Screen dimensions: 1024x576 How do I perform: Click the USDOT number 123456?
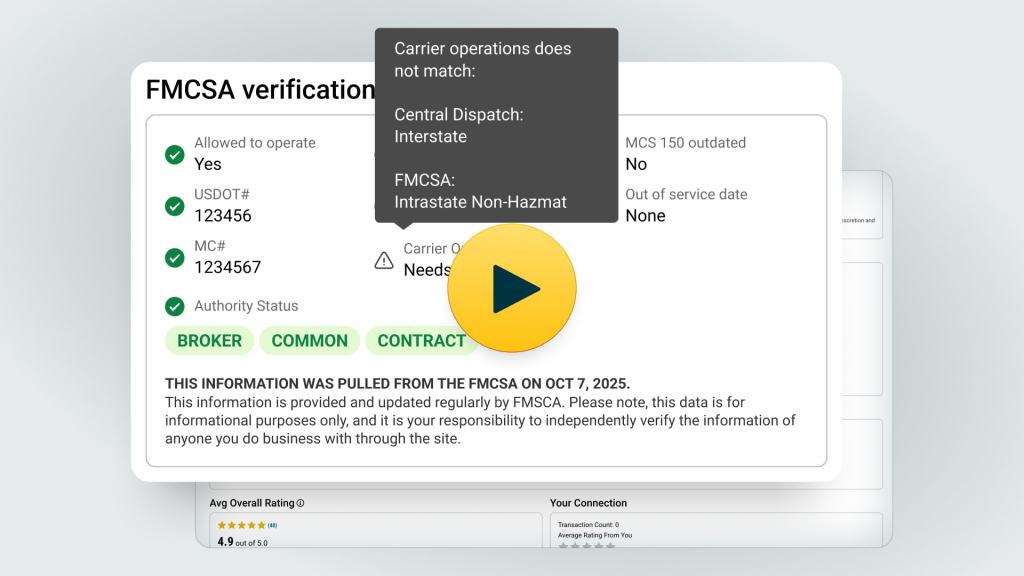pyautogui.click(x=223, y=215)
